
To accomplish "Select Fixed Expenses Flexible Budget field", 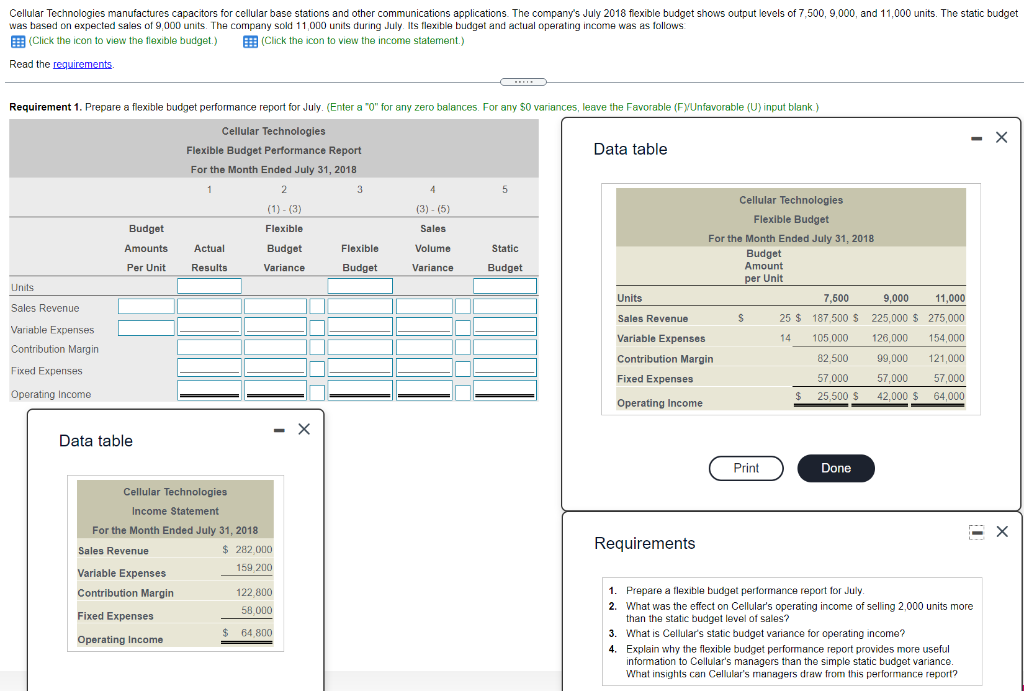I will click(360, 368).
